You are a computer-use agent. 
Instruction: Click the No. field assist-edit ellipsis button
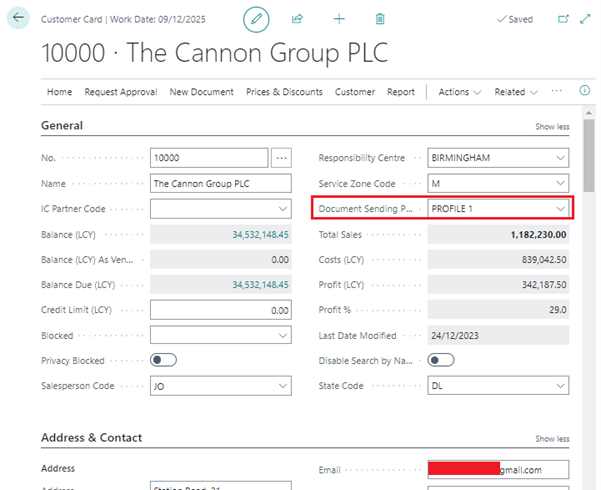tap(281, 158)
